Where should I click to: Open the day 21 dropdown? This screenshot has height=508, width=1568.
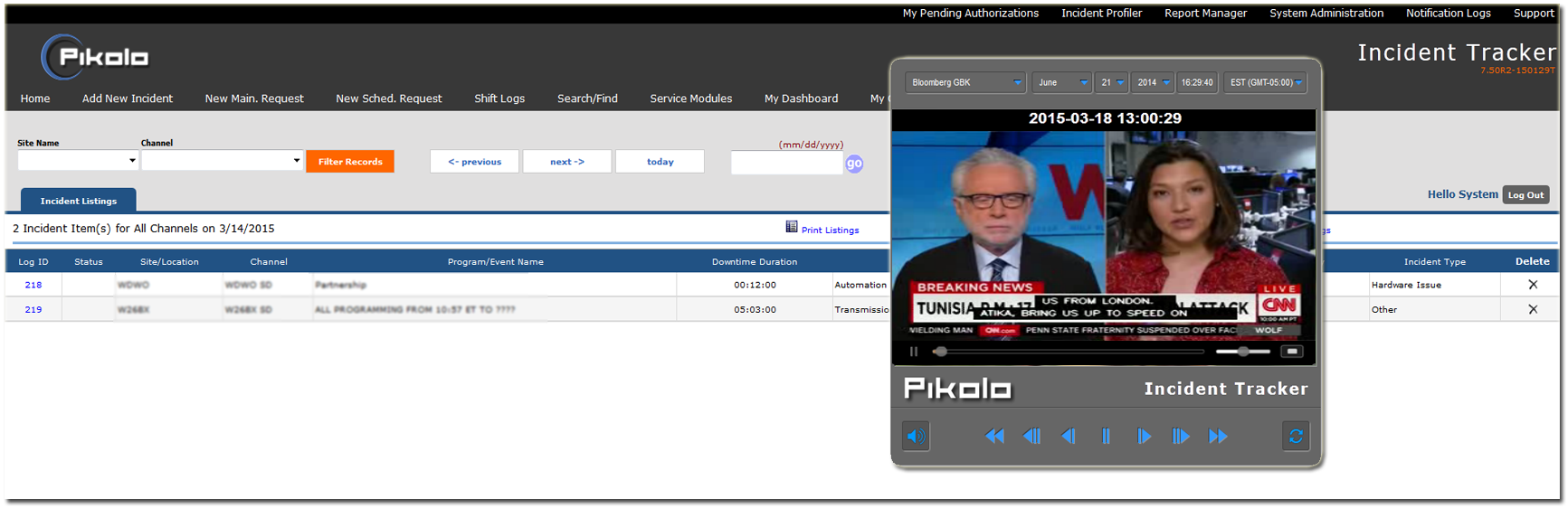point(1112,82)
